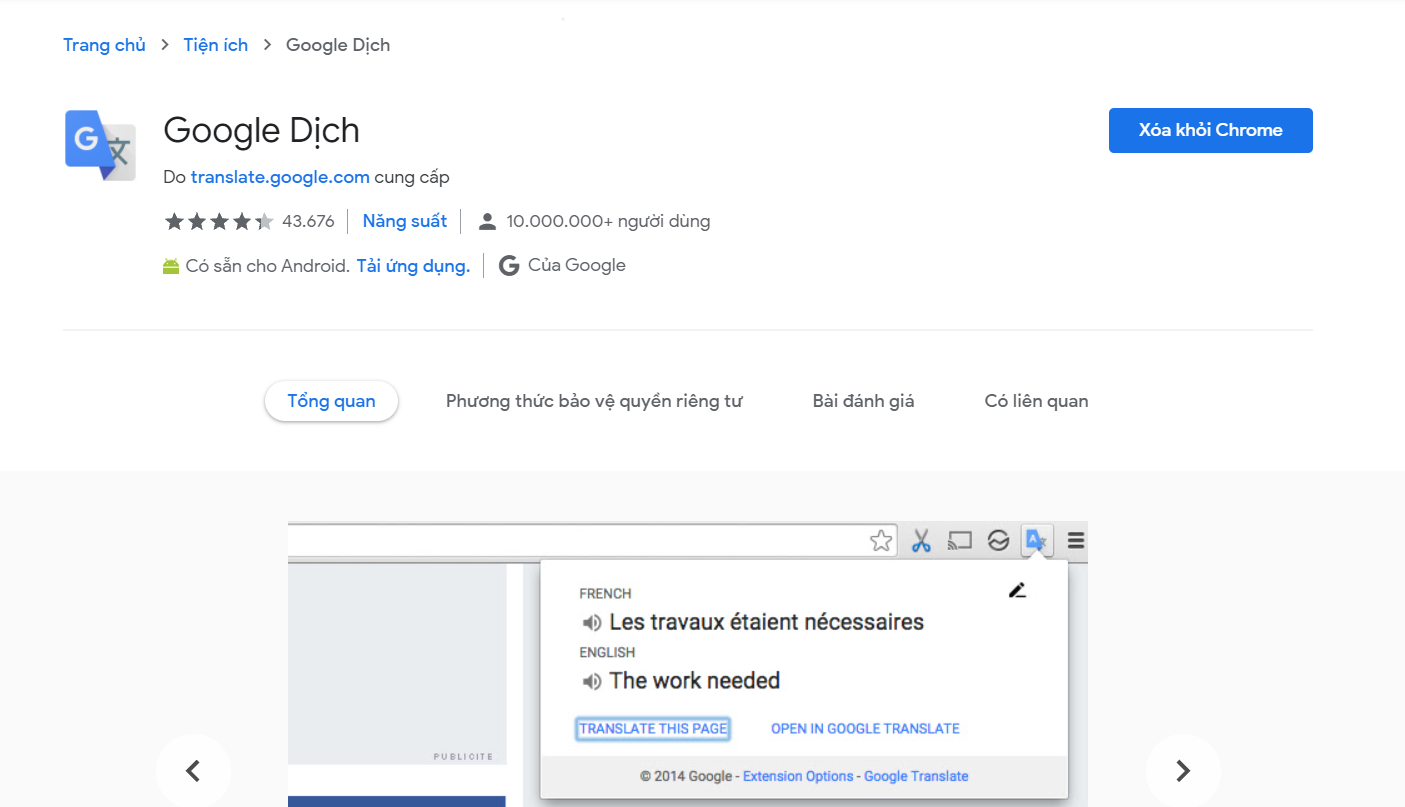Click the 10.000.000+ người dùng text
Image resolution: width=1405 pixels, height=807 pixels.
(x=608, y=221)
